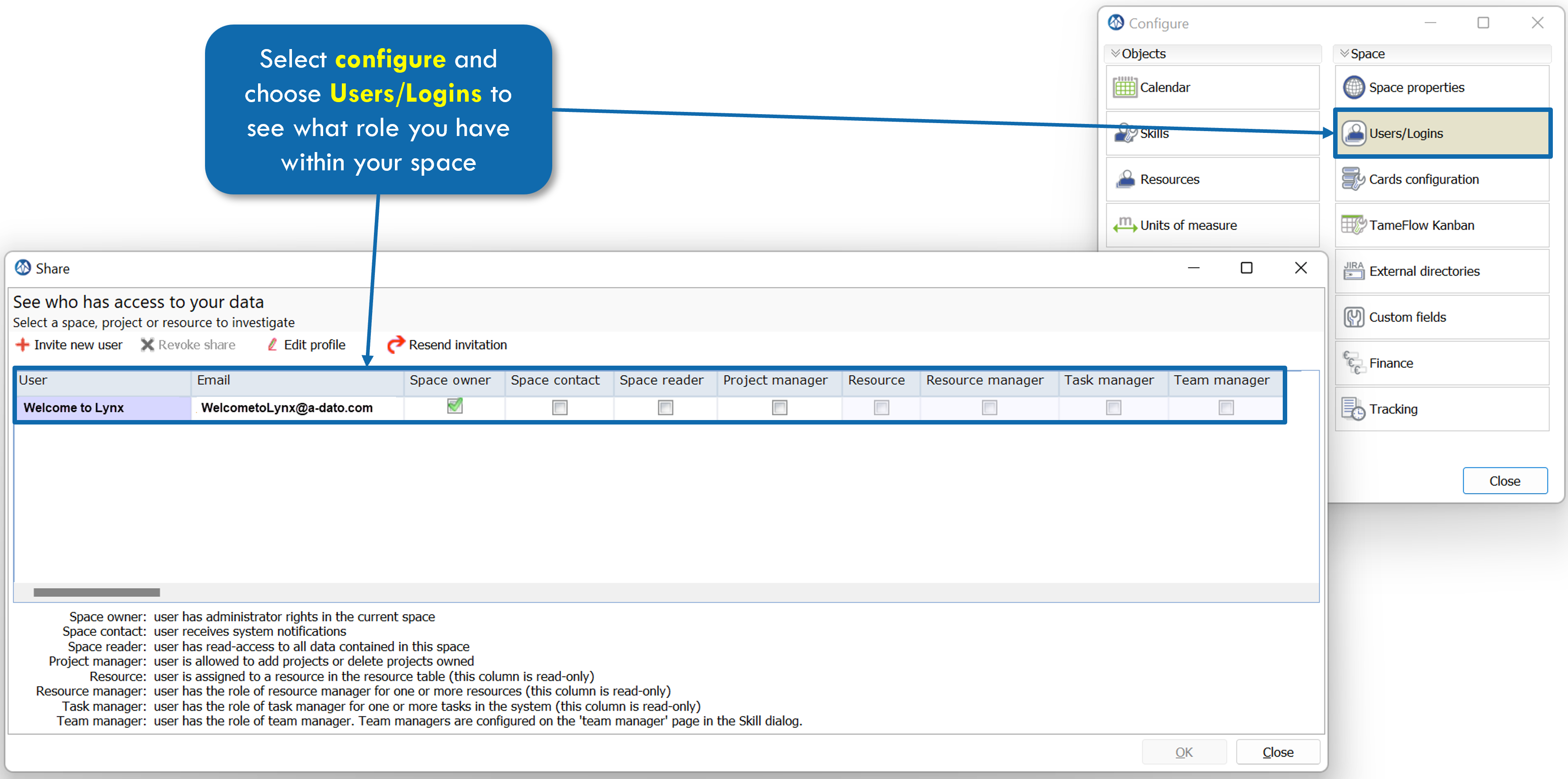Click the Space properties globe icon
The height and width of the screenshot is (779, 1568).
click(1354, 87)
